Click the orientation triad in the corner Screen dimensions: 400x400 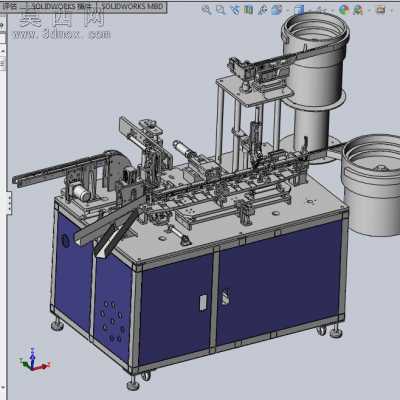click(34, 360)
